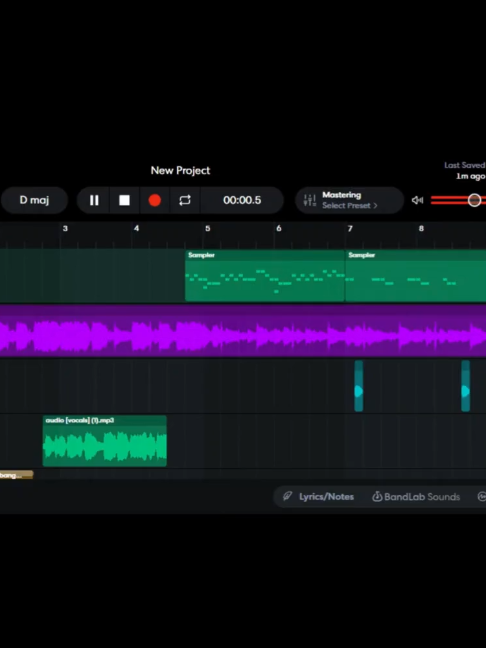This screenshot has height=648, width=486.
Task: Start recording with the red record button
Action: coord(155,200)
